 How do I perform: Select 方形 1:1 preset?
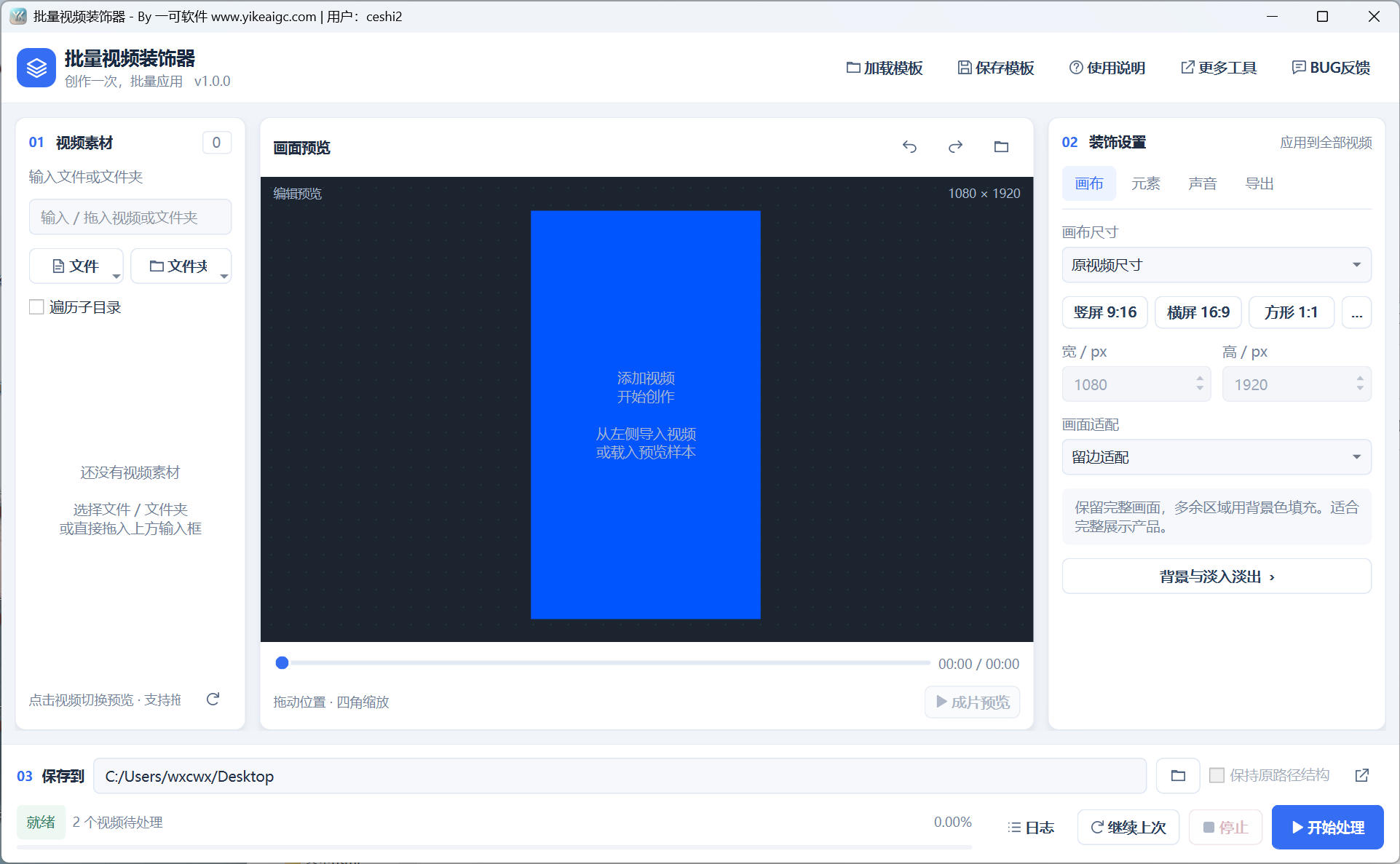tap(1291, 312)
